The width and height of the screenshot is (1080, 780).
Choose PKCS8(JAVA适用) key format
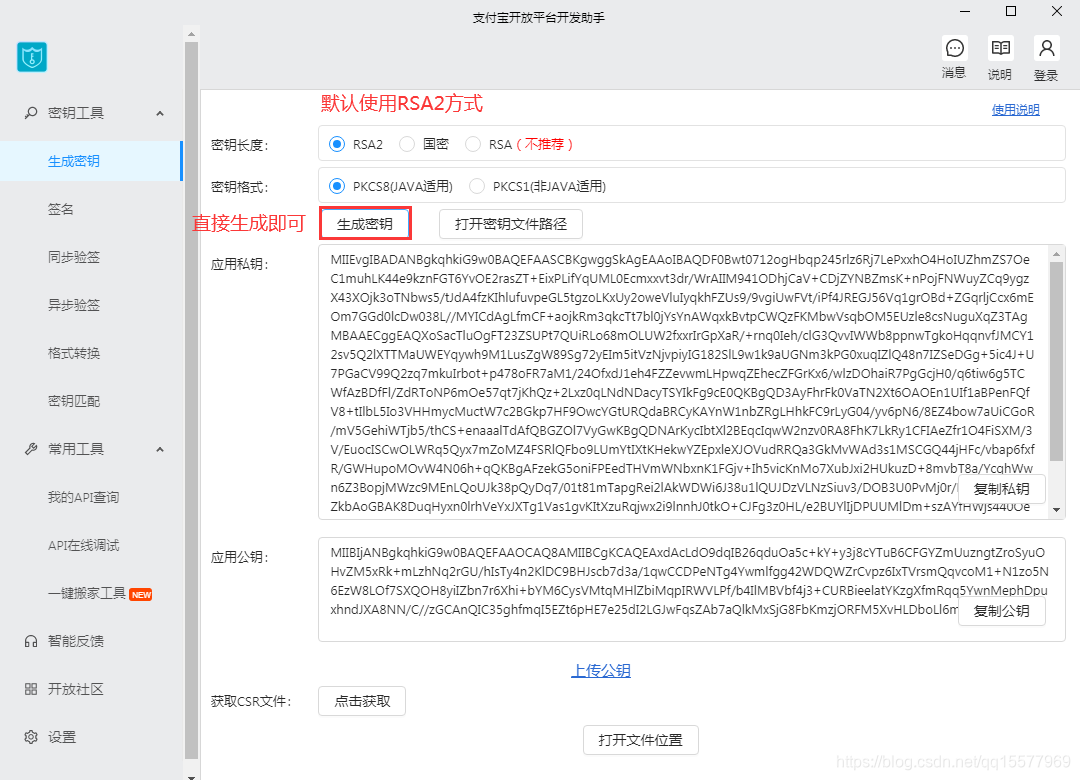click(x=337, y=186)
